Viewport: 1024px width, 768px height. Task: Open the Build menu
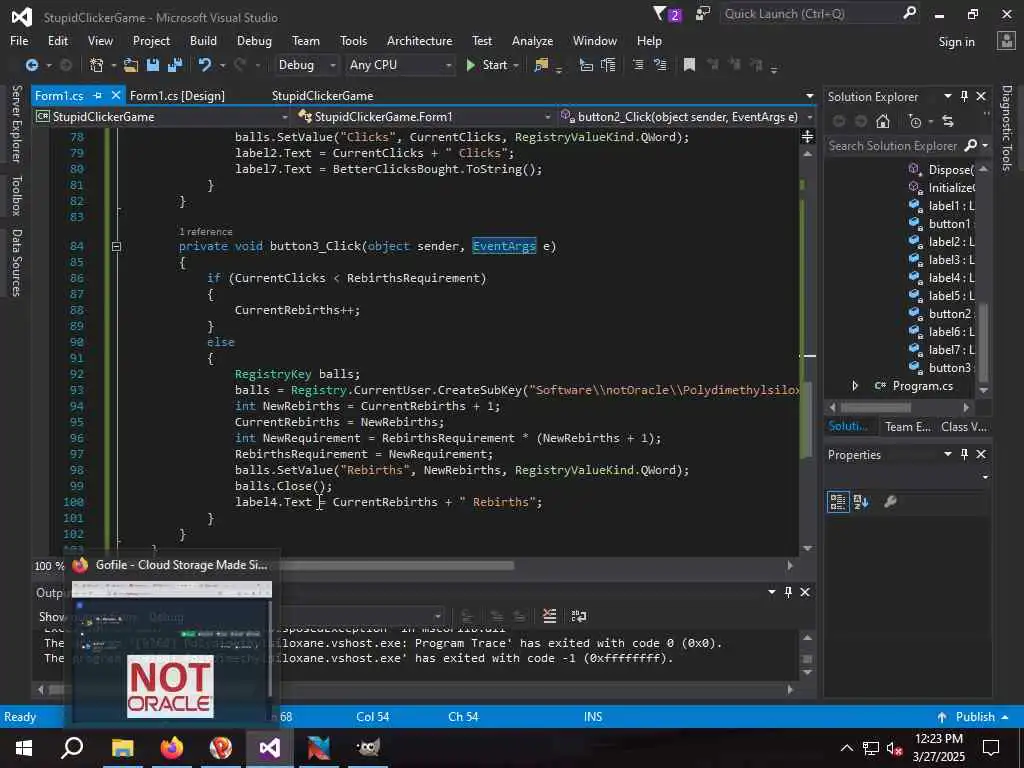coord(203,41)
